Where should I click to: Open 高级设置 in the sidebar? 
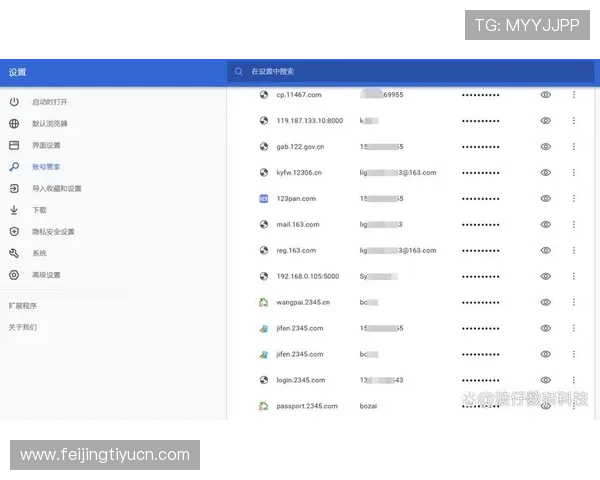coord(46,275)
